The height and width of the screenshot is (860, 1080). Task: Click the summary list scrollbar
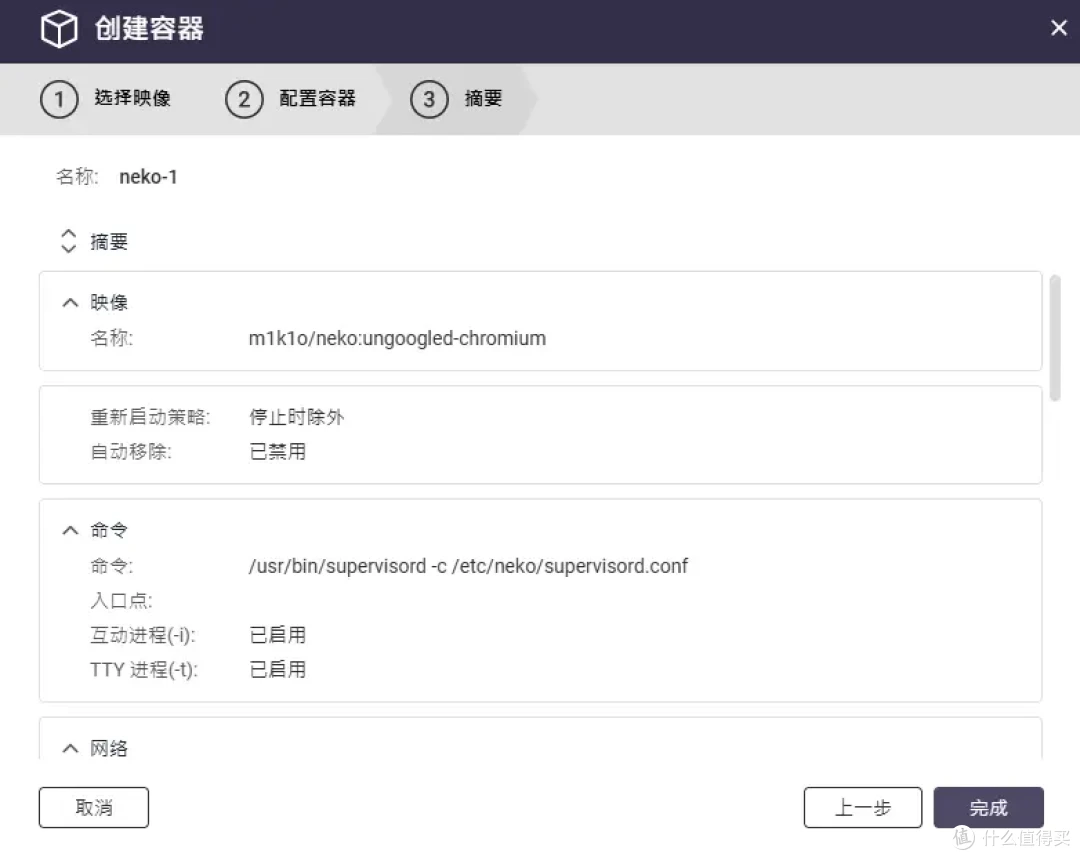tap(1055, 337)
